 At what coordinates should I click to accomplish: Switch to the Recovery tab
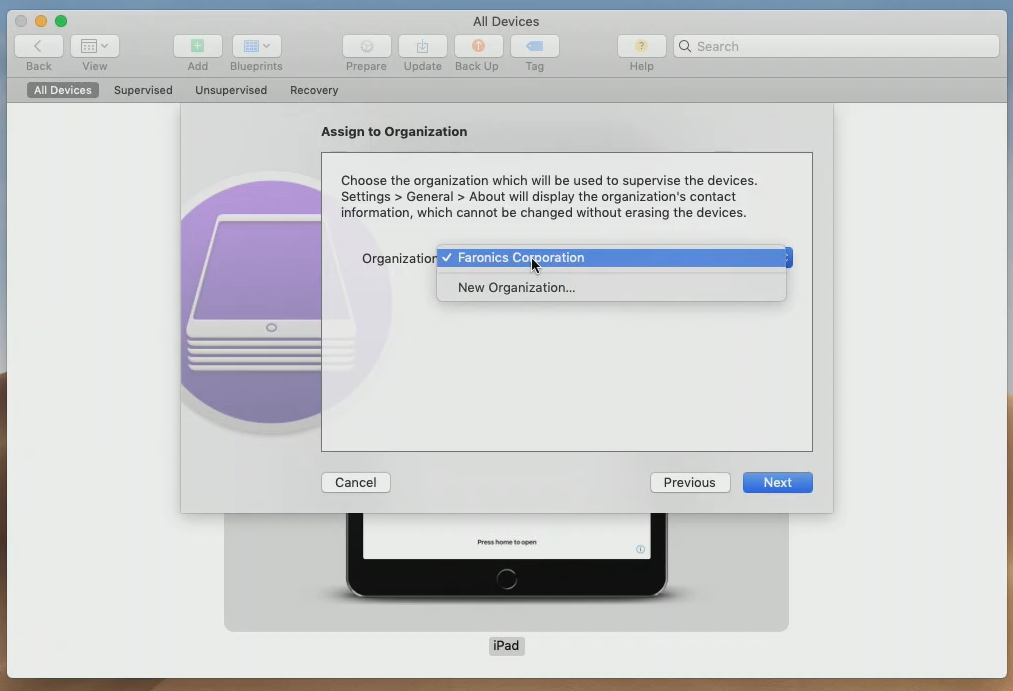click(x=314, y=90)
